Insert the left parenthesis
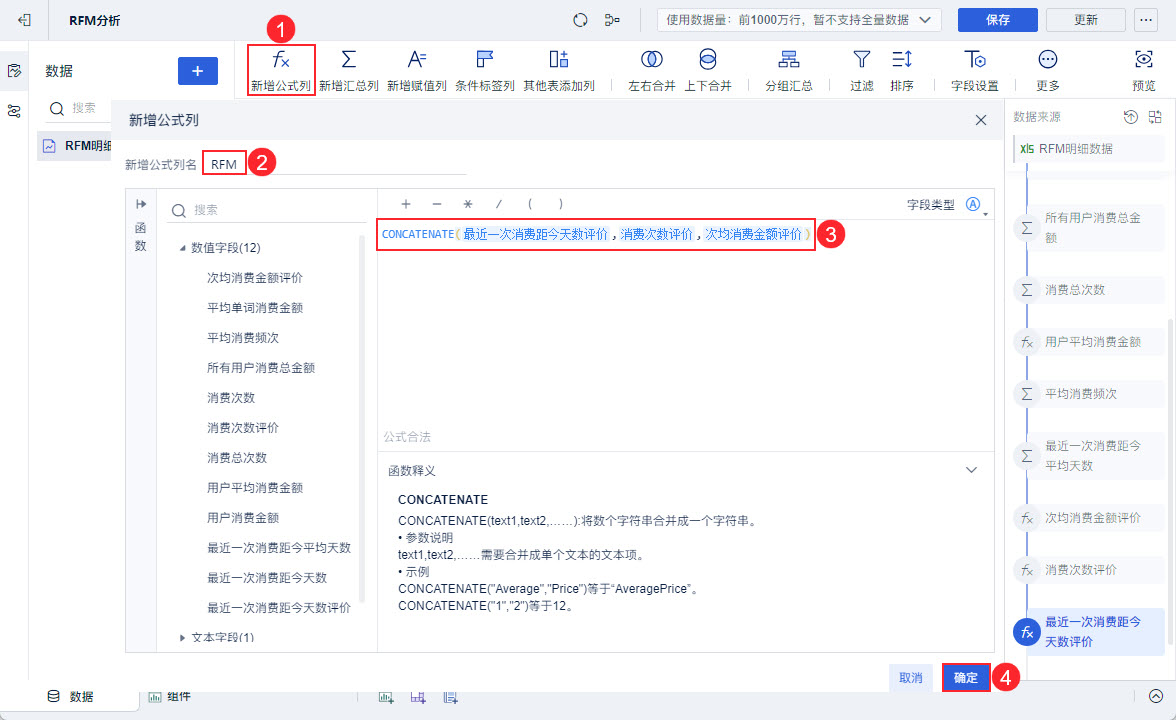Viewport: 1176px width, 720px height. pos(530,204)
